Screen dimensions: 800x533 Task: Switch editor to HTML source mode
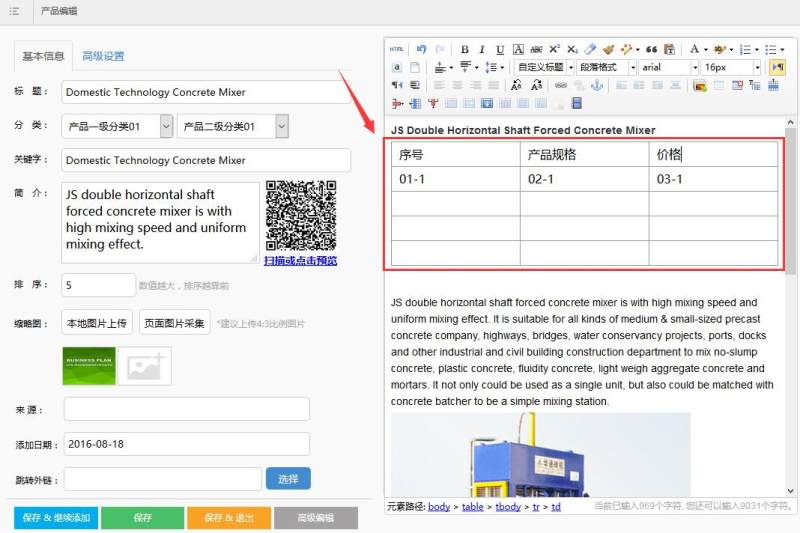point(397,49)
